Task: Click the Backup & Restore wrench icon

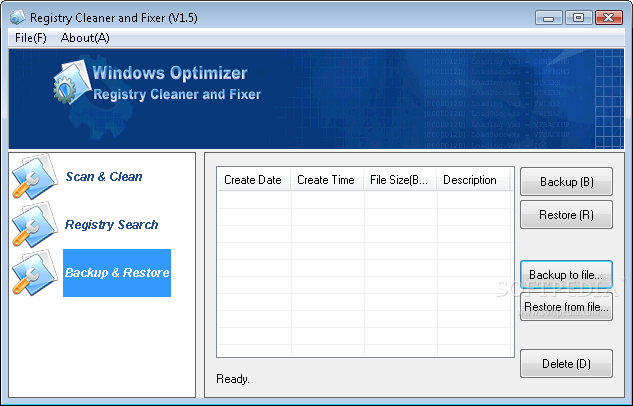Action: point(35,272)
